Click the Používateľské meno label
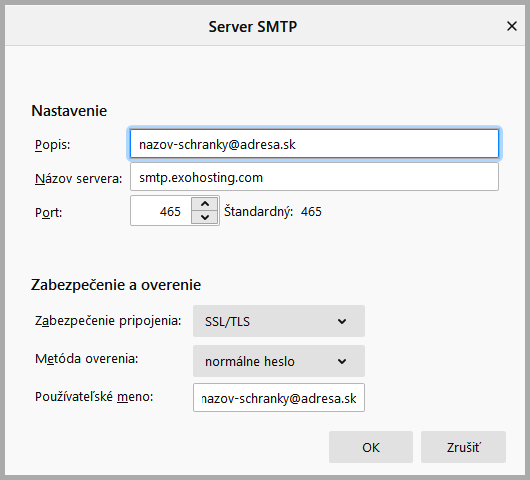The width and height of the screenshot is (530, 480). pos(94,397)
